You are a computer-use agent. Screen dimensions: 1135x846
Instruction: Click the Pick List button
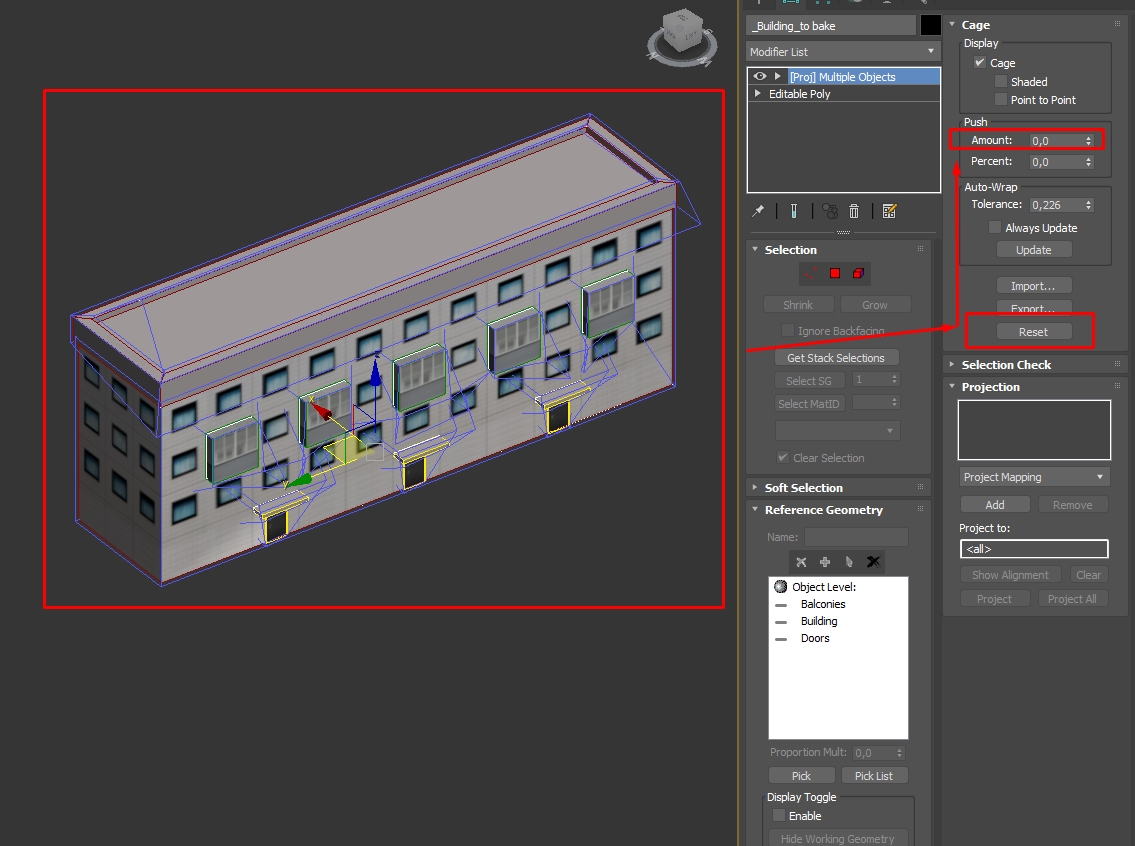[x=874, y=776]
